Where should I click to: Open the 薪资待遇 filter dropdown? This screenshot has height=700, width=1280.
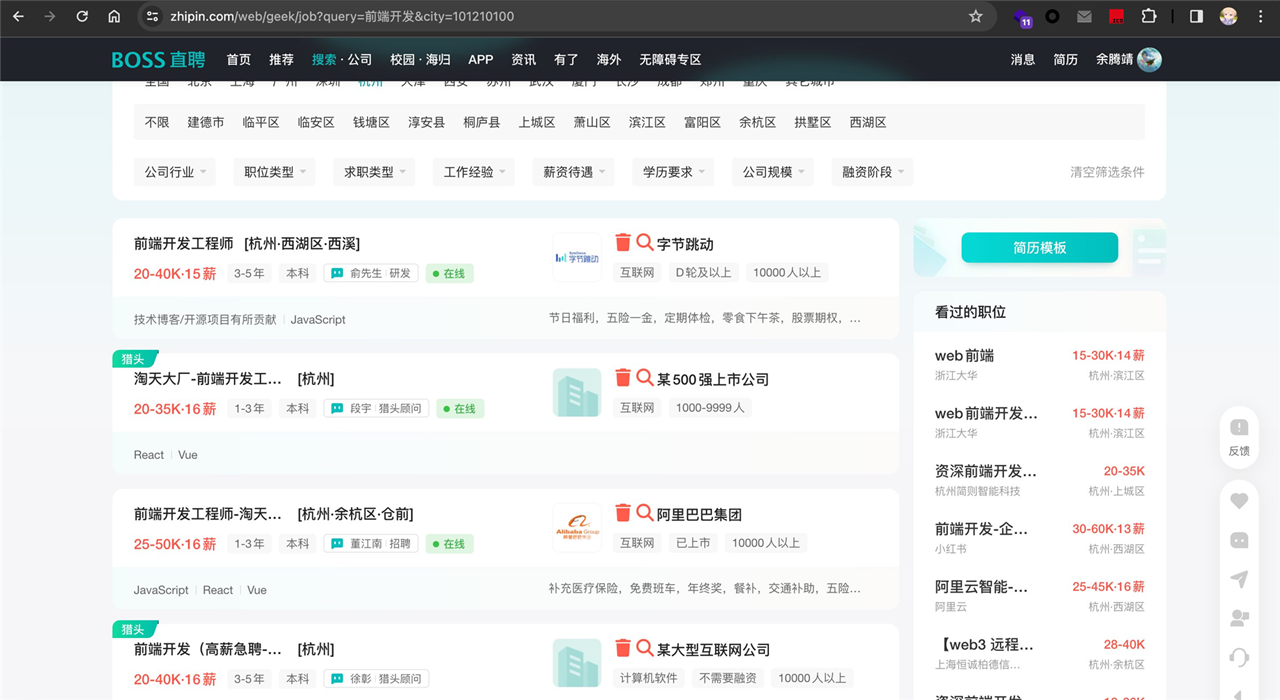(x=574, y=172)
